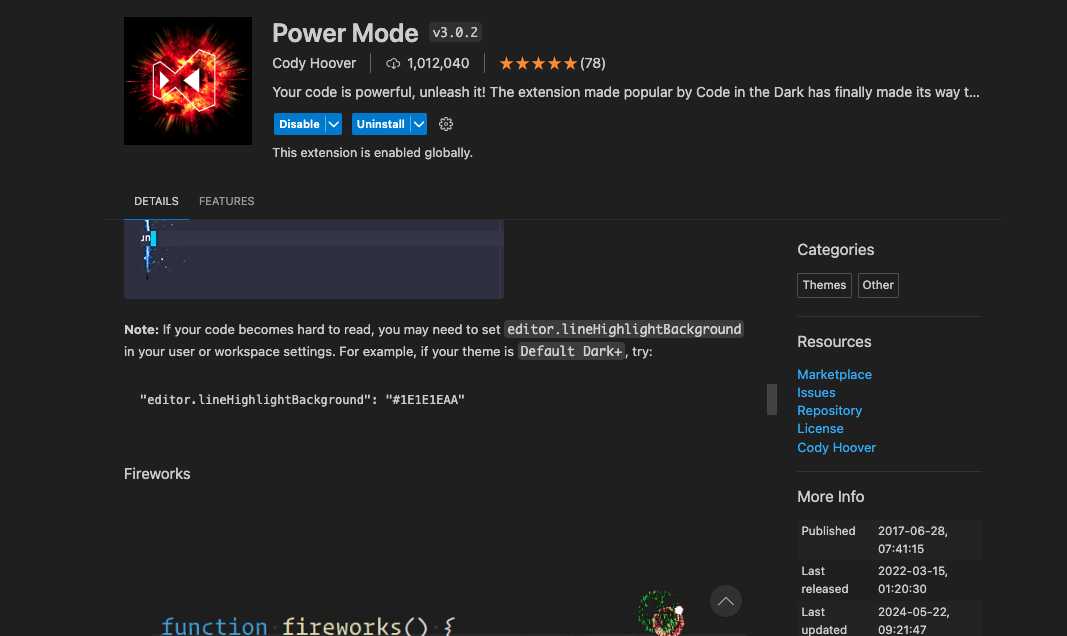Open the extension manage gear menu

[x=445, y=124]
